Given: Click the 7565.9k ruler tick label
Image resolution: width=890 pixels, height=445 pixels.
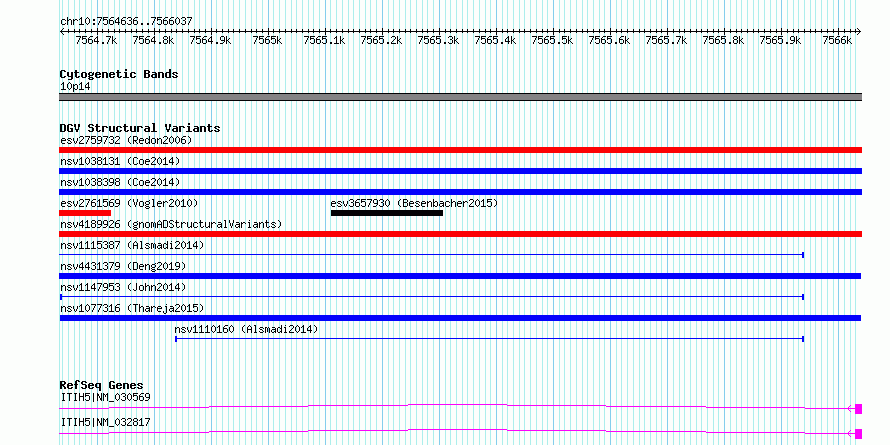Looking at the screenshot, I should coord(781,40).
